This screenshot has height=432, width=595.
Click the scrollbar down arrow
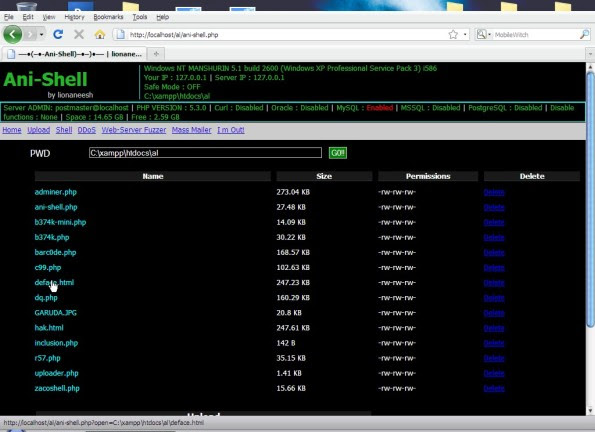590,410
